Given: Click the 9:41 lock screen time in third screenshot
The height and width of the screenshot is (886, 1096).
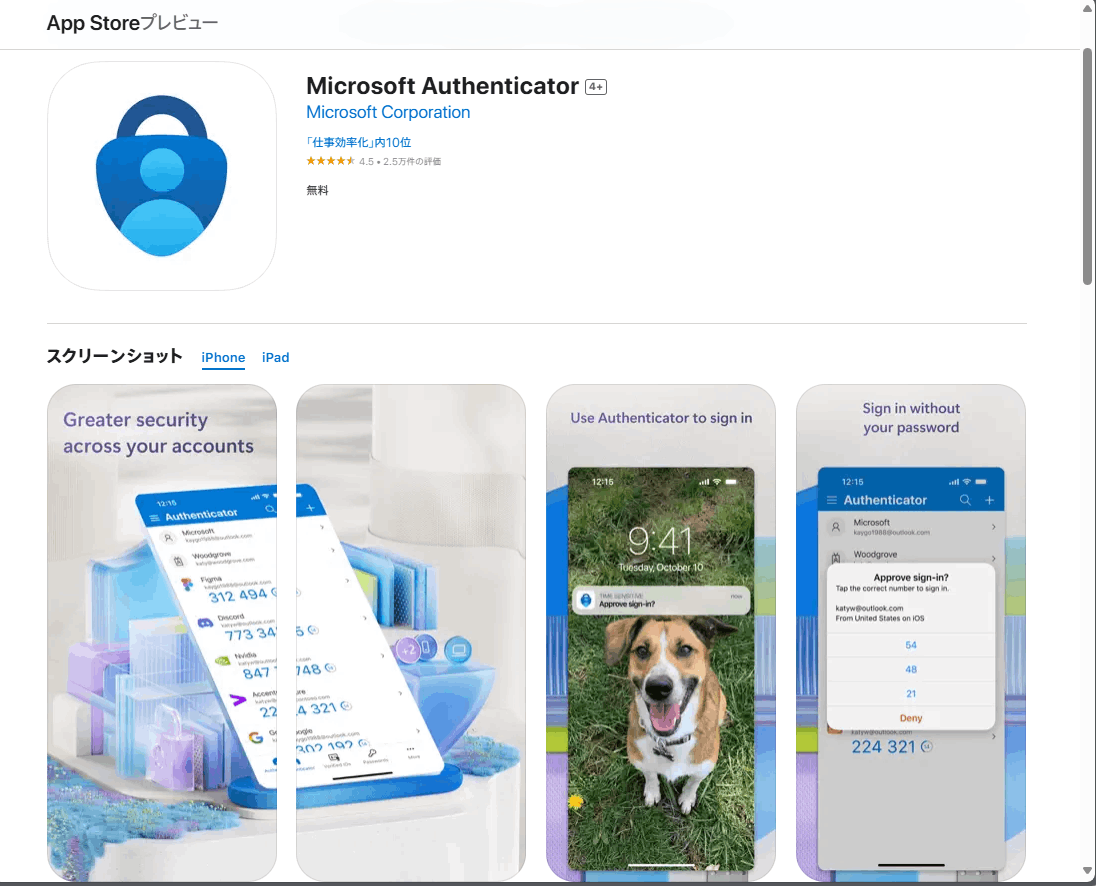Looking at the screenshot, I should 660,541.
